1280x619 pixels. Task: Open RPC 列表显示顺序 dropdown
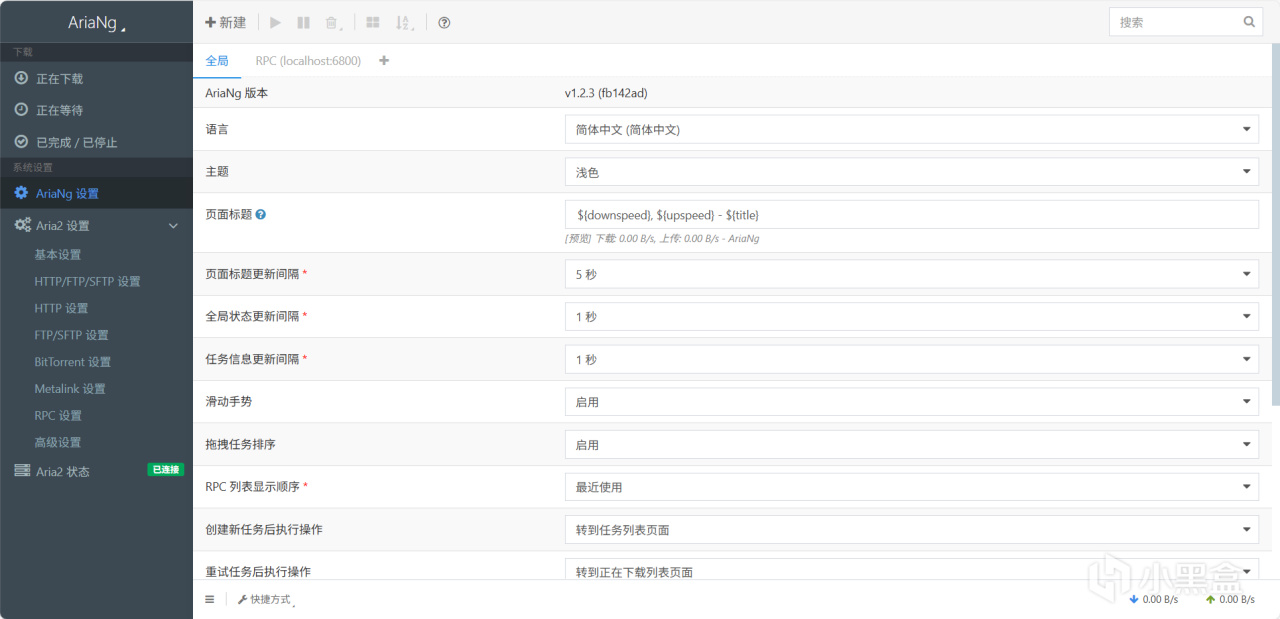(x=912, y=487)
